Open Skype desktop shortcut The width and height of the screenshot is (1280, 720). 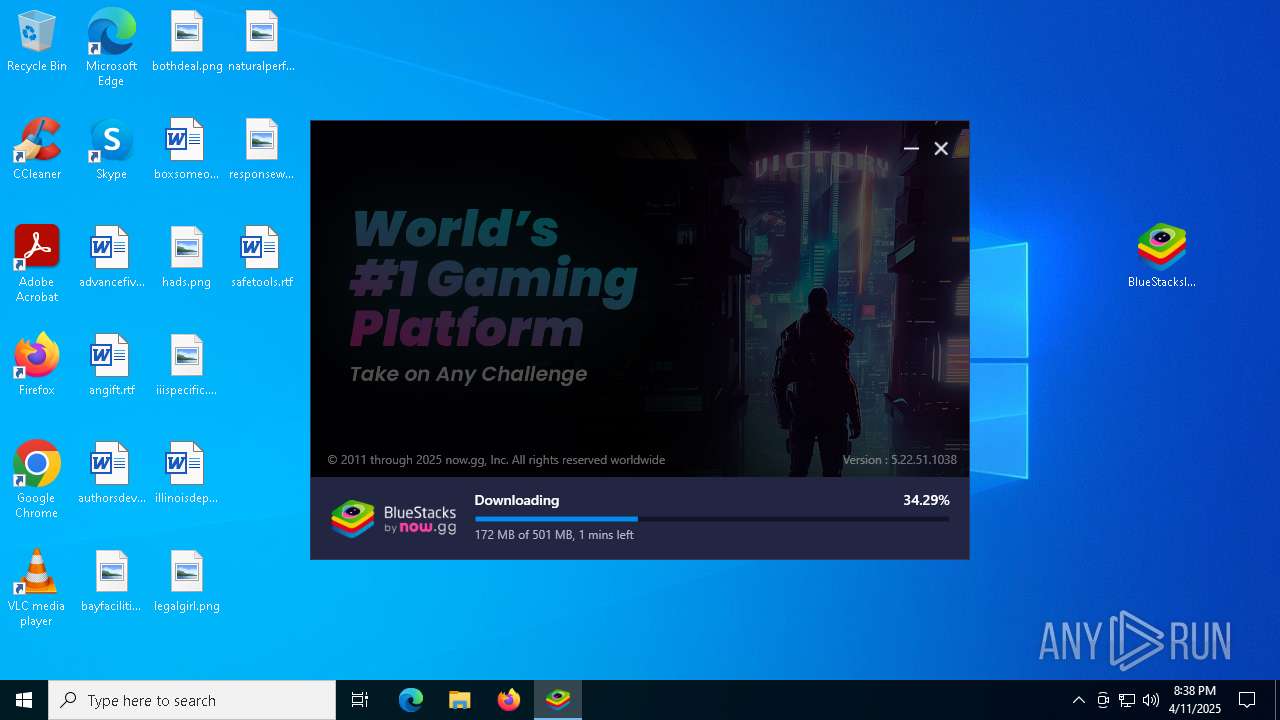tap(111, 150)
